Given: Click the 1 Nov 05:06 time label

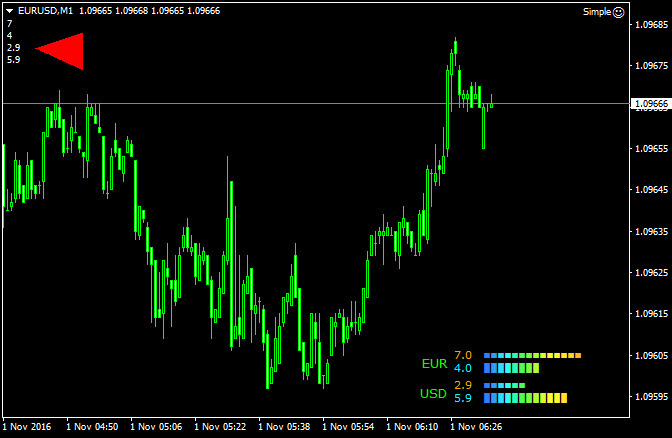Looking at the screenshot, I should (x=156, y=427).
